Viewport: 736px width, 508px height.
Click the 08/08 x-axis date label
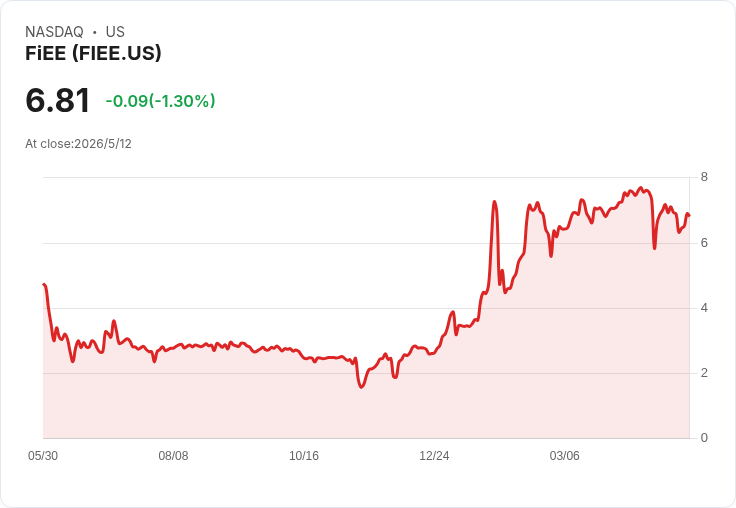[x=173, y=455]
